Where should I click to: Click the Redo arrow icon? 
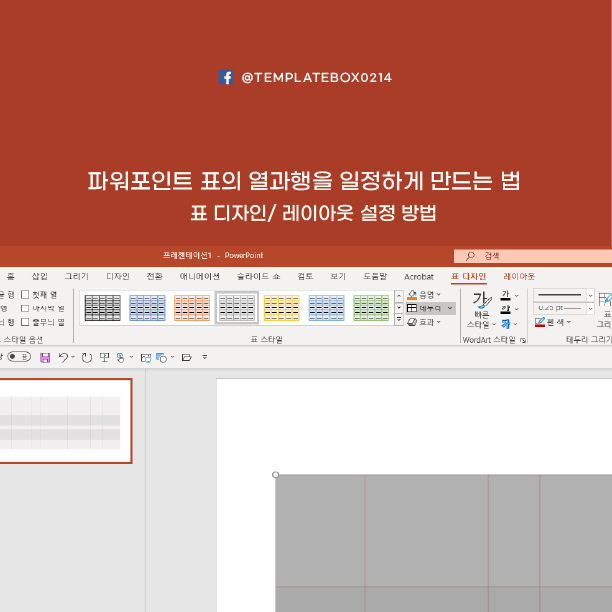(x=87, y=357)
